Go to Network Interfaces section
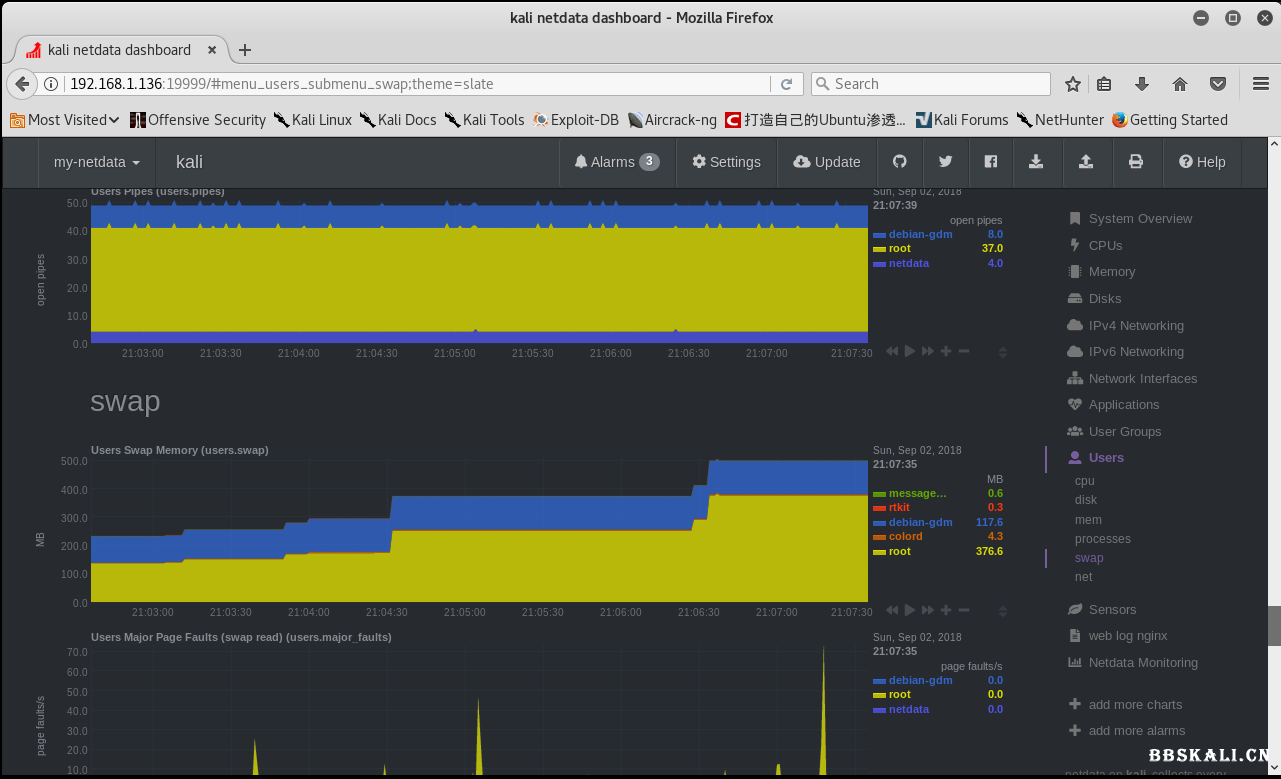Image resolution: width=1281 pixels, height=779 pixels. (1142, 379)
